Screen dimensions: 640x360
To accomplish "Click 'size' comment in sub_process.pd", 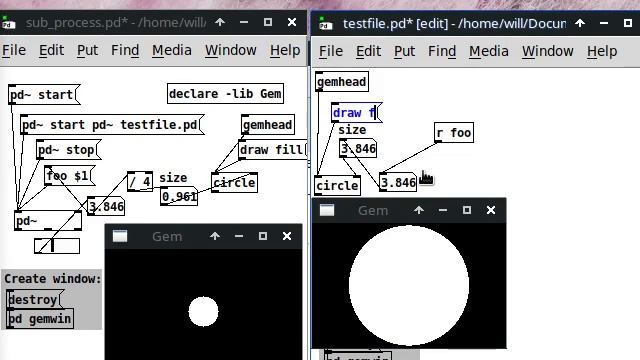I will [173, 178].
